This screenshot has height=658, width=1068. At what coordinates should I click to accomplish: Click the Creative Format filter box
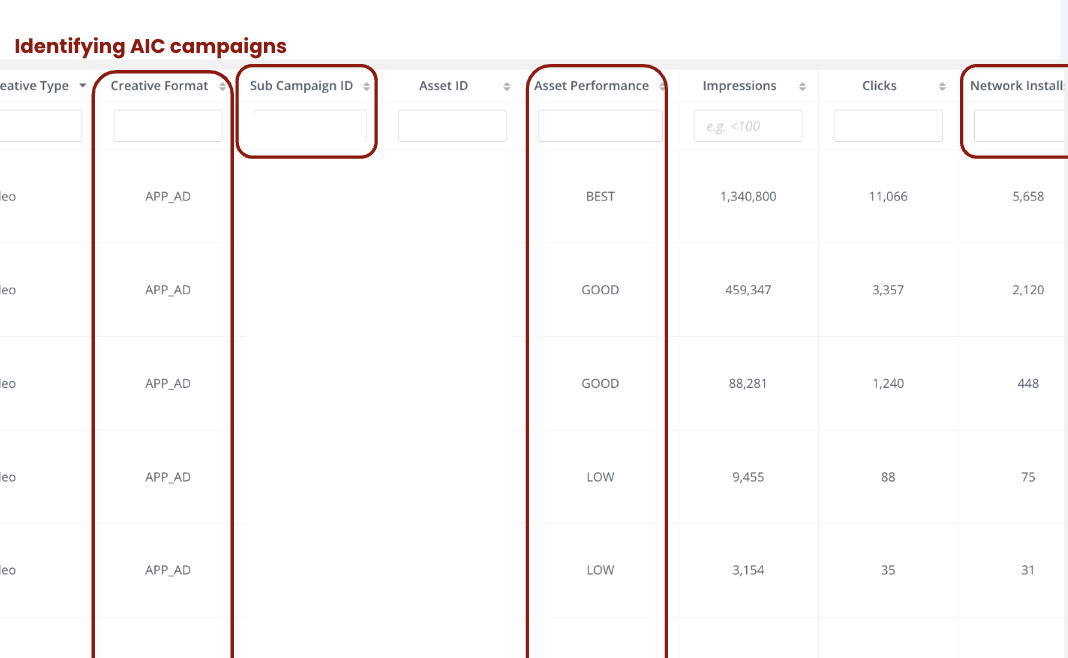point(168,126)
